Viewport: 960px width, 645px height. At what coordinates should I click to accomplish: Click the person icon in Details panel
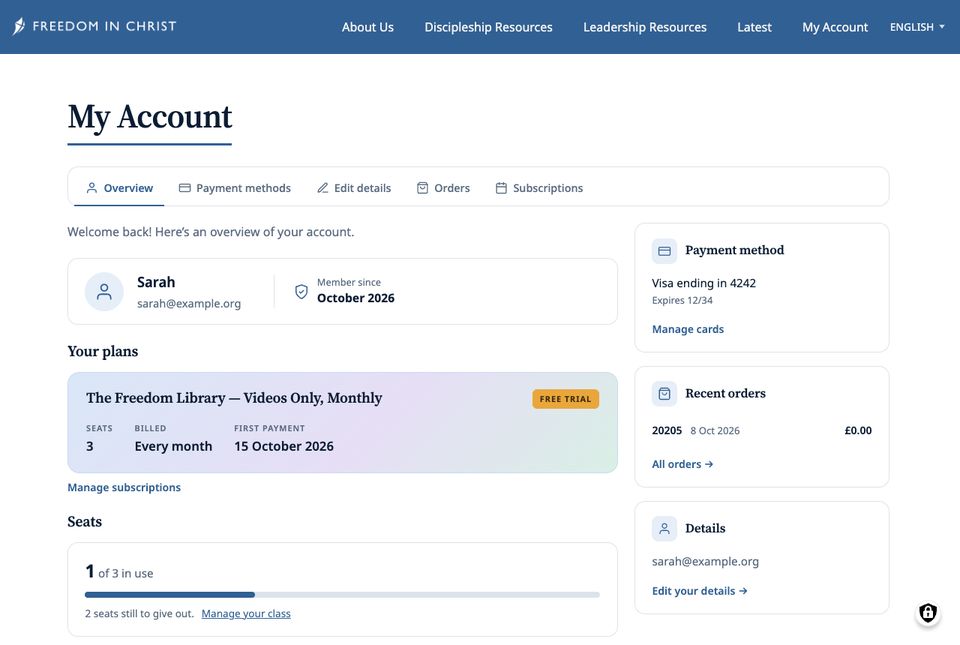664,529
